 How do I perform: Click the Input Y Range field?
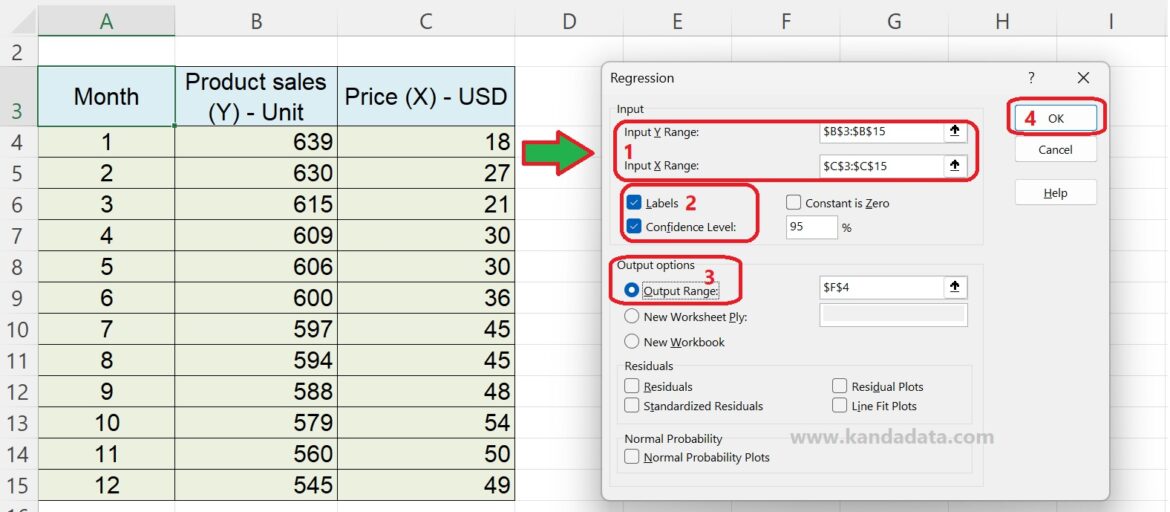(x=881, y=132)
